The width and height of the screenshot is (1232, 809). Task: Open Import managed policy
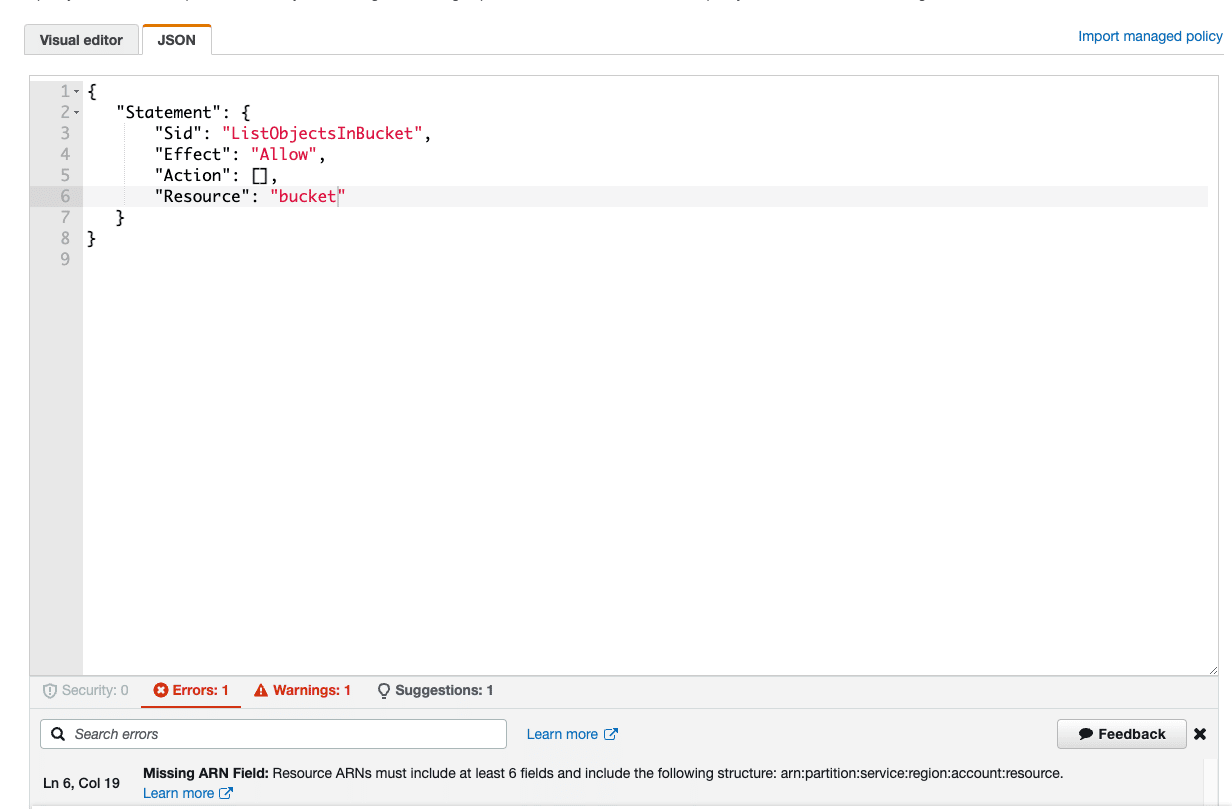click(1149, 36)
